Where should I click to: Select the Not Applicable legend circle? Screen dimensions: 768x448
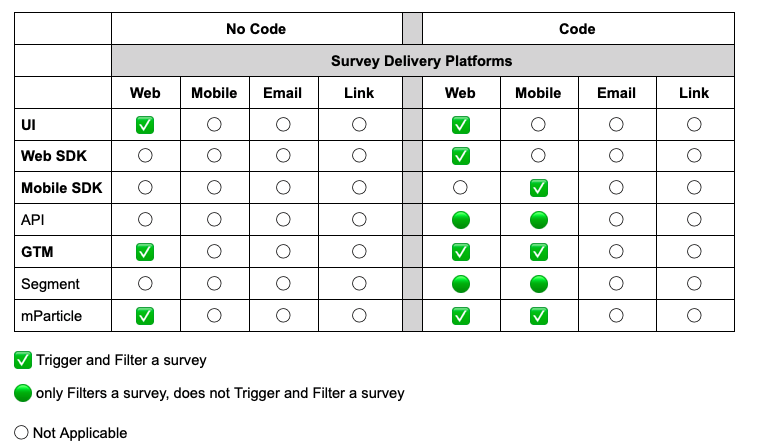coord(21,432)
